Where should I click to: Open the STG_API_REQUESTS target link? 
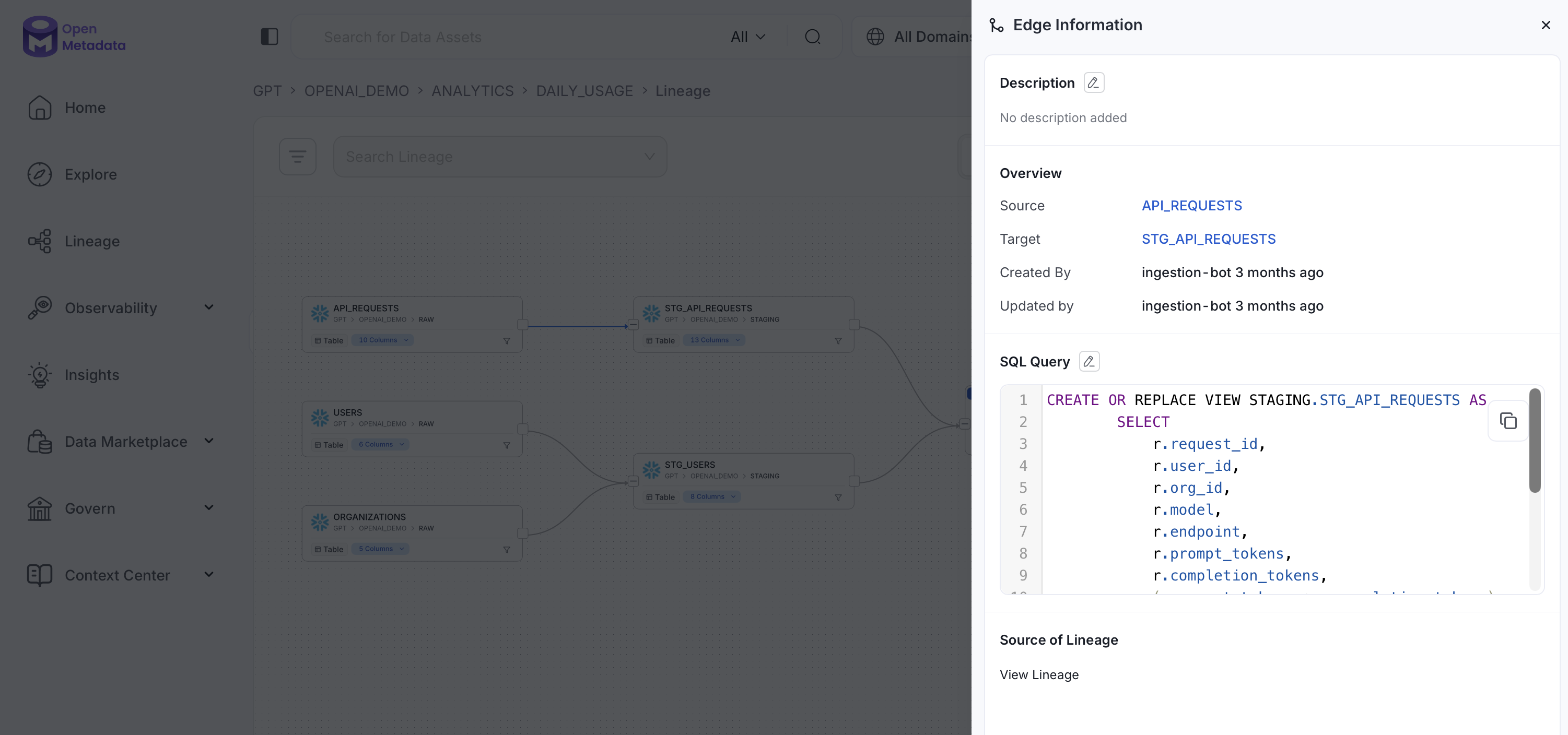click(x=1208, y=239)
